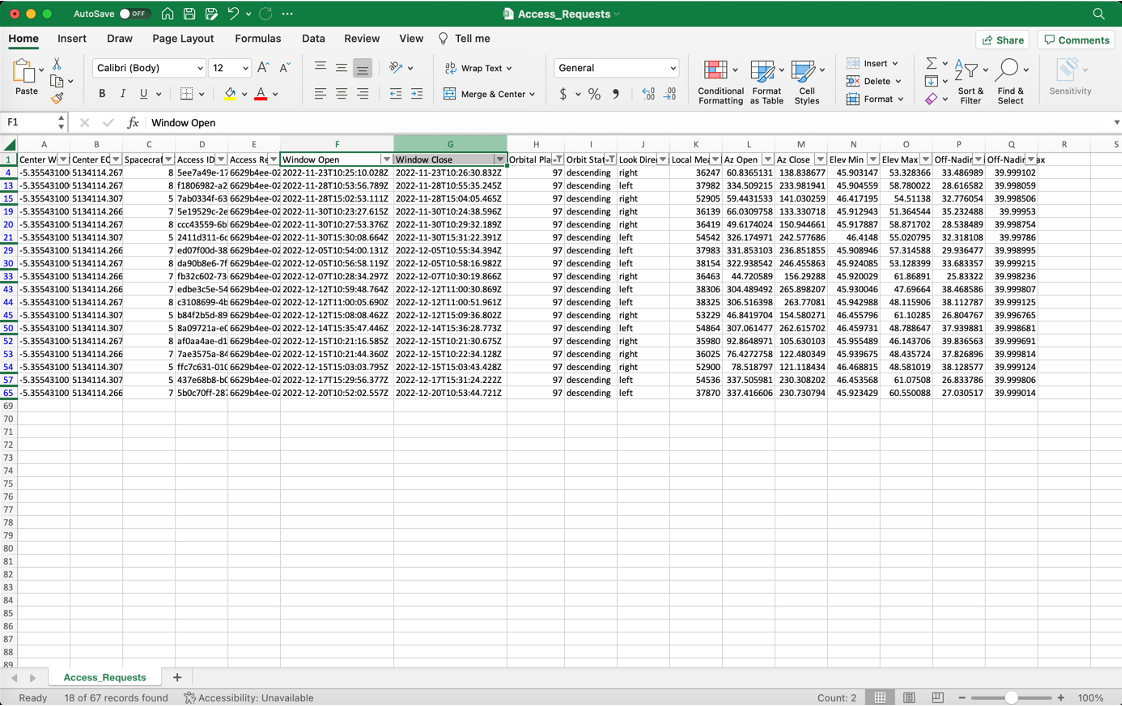Toggle Wrap Text
1122x706 pixels.
pos(478,68)
